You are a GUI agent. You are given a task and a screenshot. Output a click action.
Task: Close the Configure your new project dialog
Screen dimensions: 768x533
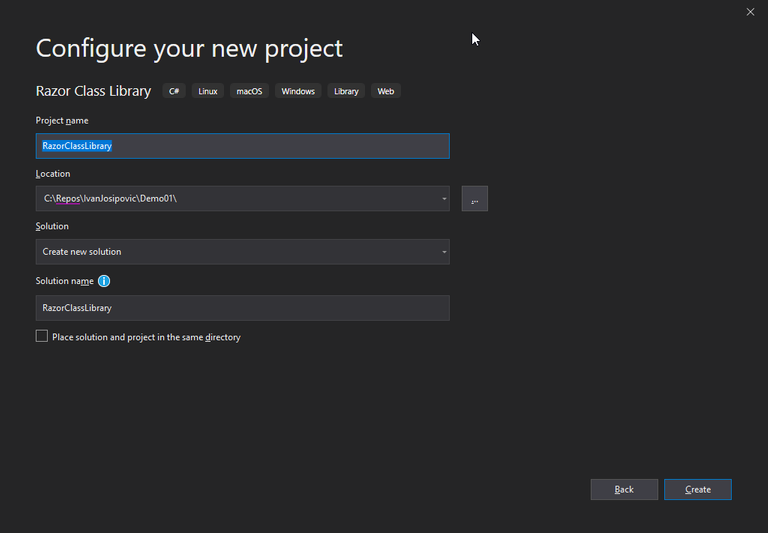(750, 12)
